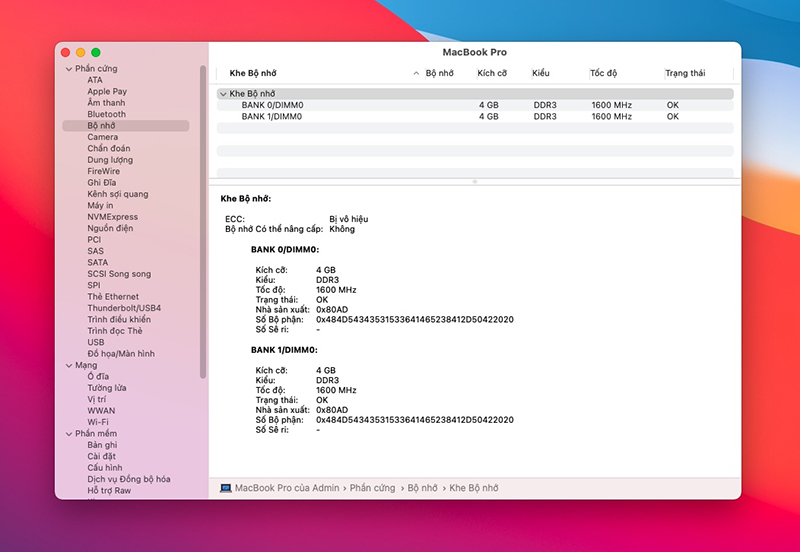The image size is (800, 552).
Task: Select Bluetooth in the sidebar
Action: (x=106, y=114)
